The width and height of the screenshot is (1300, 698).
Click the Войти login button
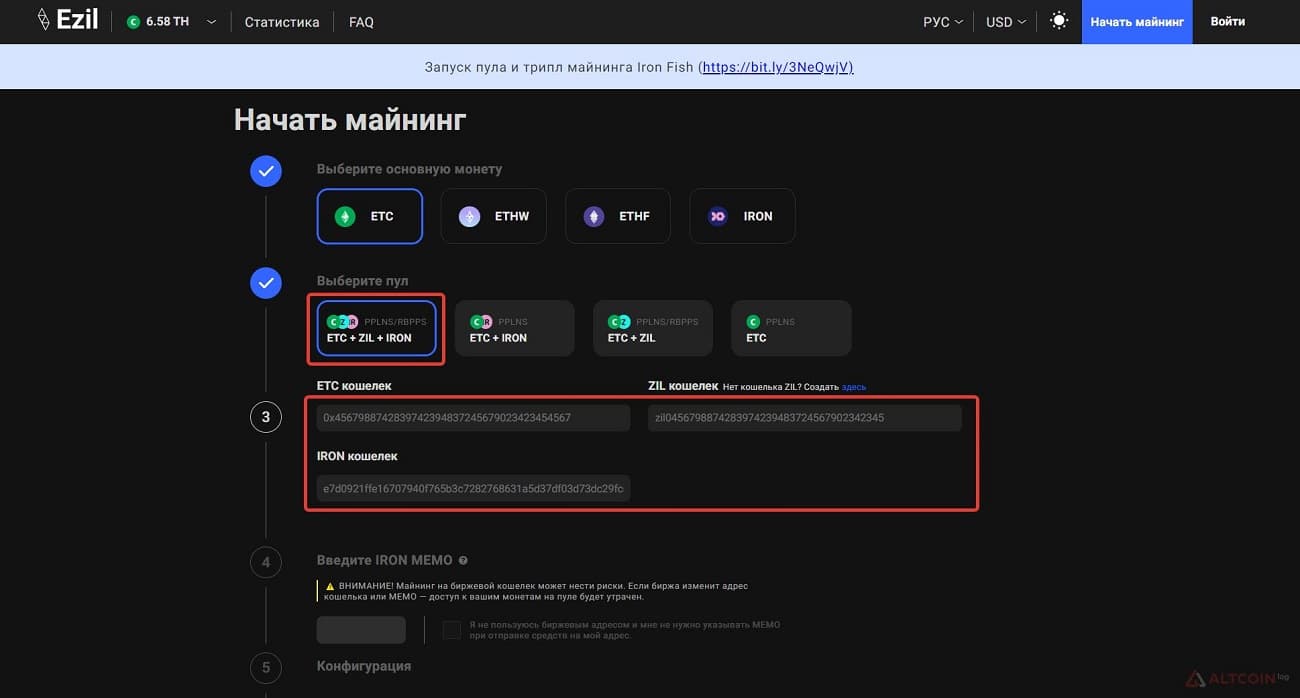[1227, 22]
